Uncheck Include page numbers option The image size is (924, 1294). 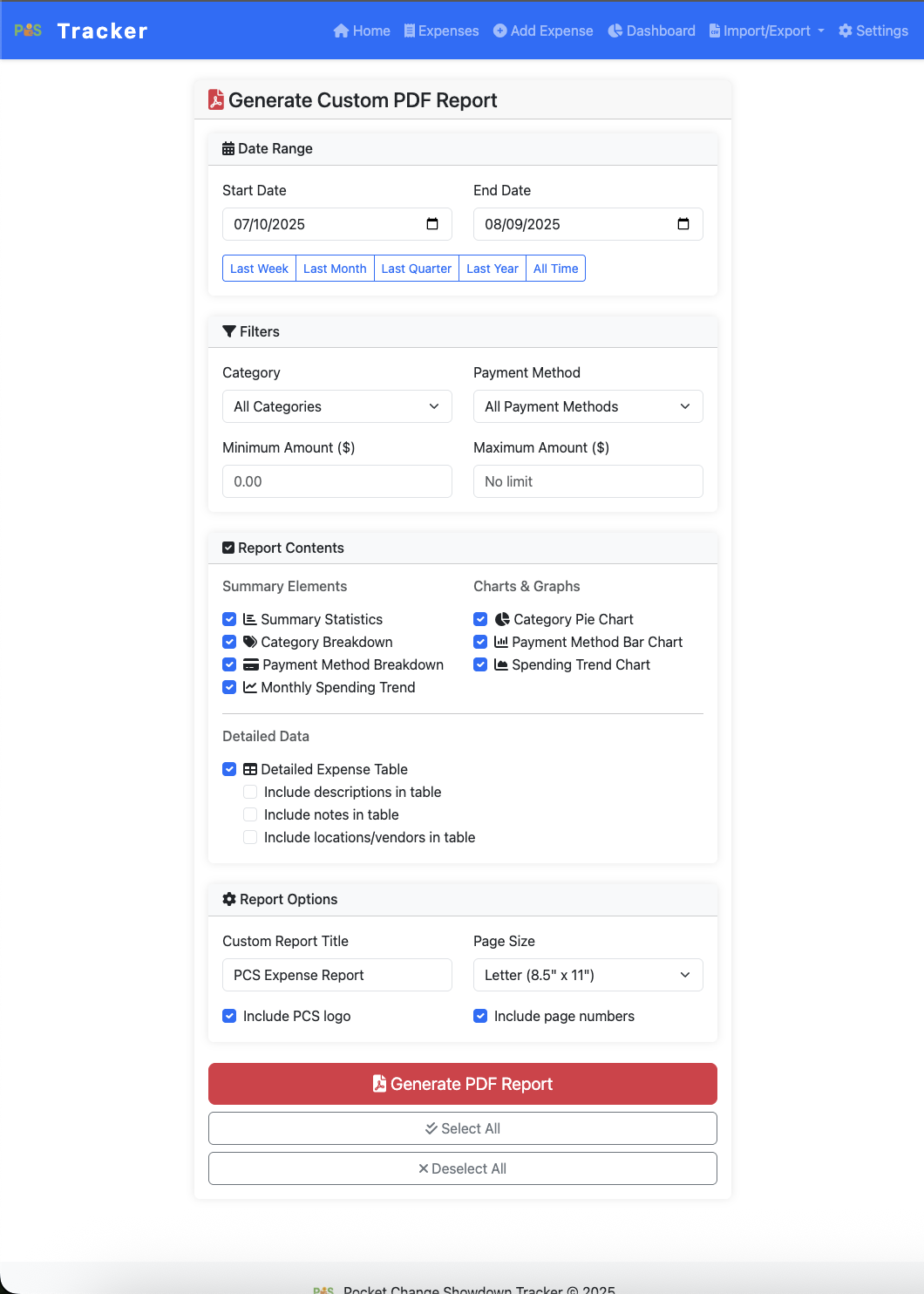point(480,1016)
